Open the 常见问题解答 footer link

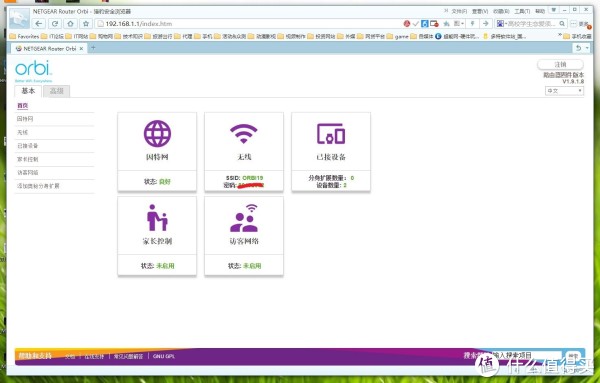pyautogui.click(x=128, y=356)
